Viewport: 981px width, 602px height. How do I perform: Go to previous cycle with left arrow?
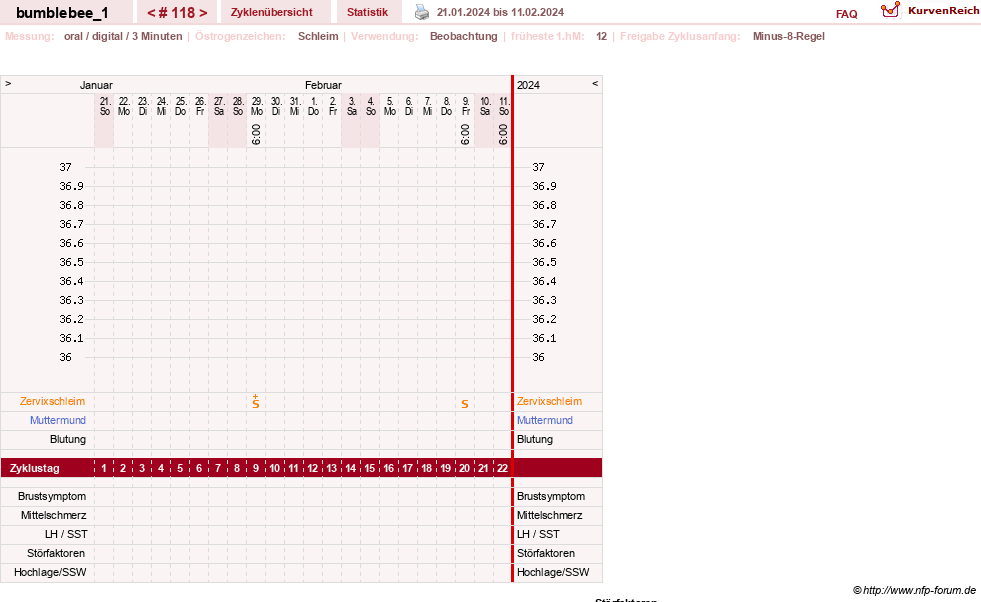tap(151, 13)
